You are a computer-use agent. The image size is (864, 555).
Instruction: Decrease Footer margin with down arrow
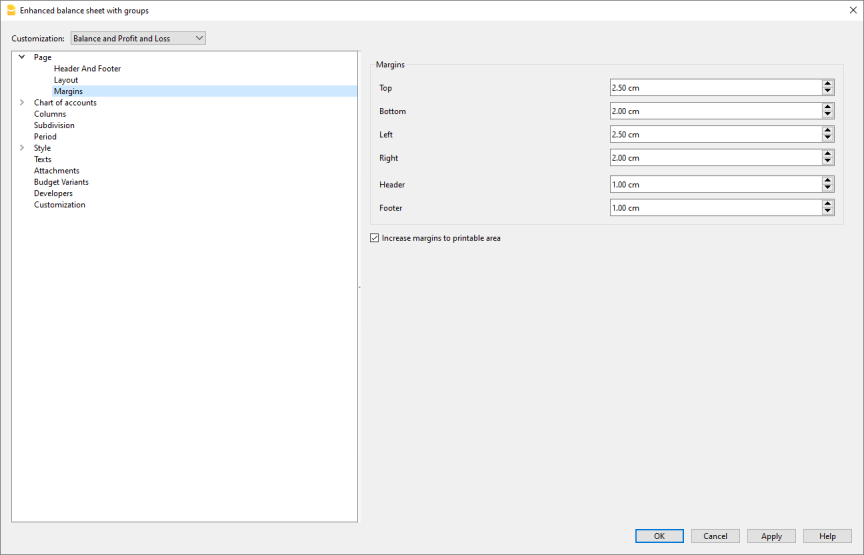(x=828, y=212)
